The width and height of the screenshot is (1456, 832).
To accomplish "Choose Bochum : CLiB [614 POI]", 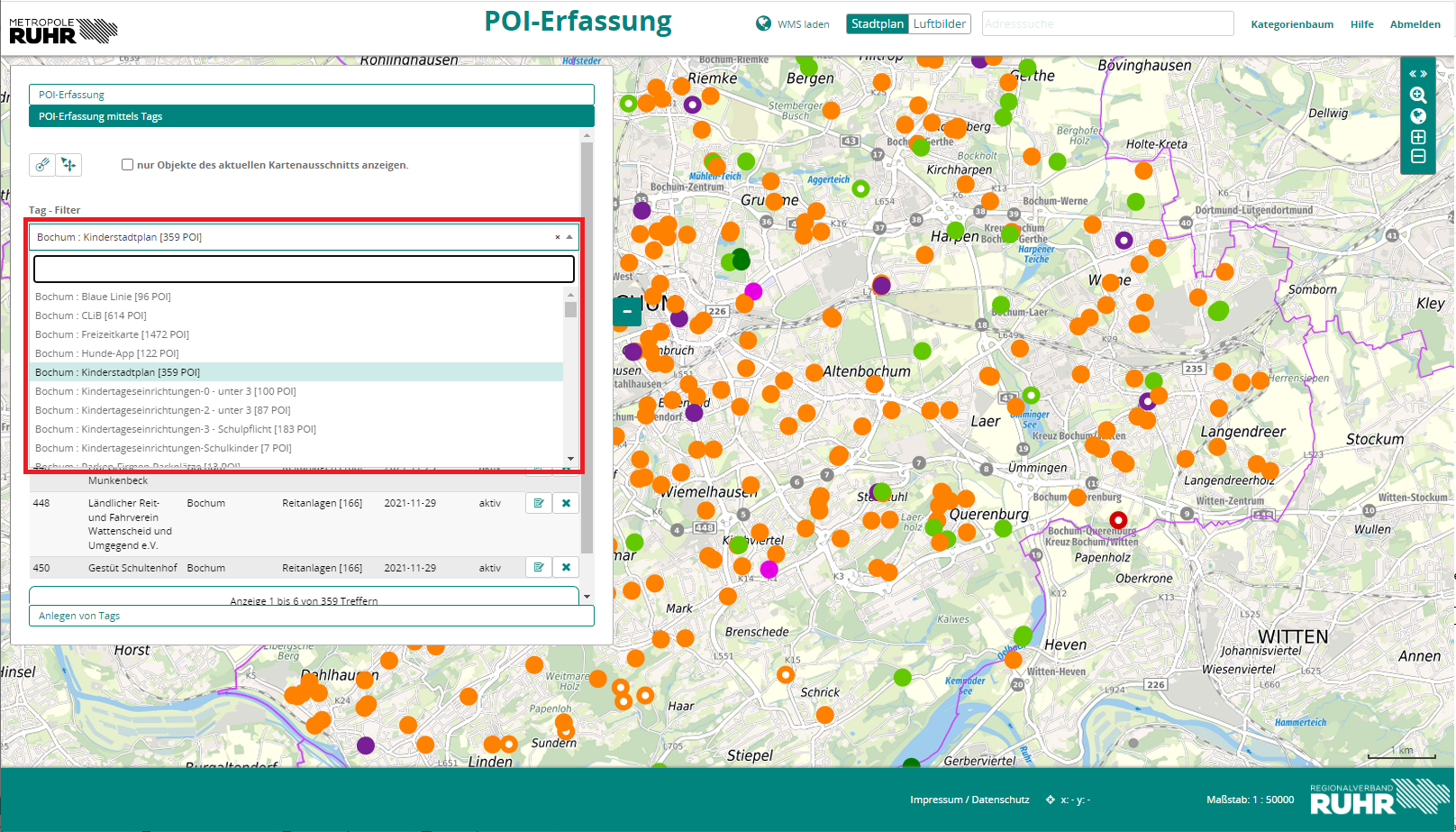I will coord(297,315).
